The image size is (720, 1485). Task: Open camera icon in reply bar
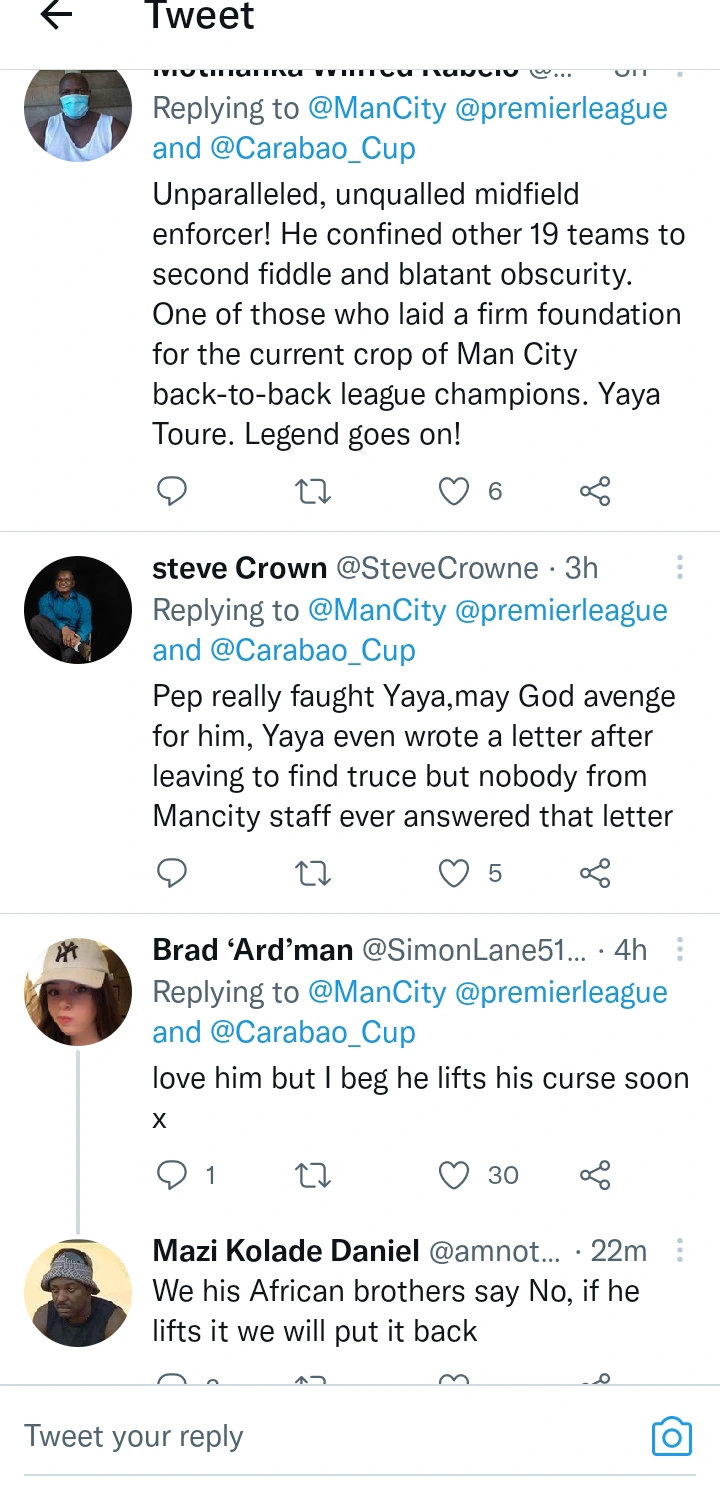pos(671,1436)
